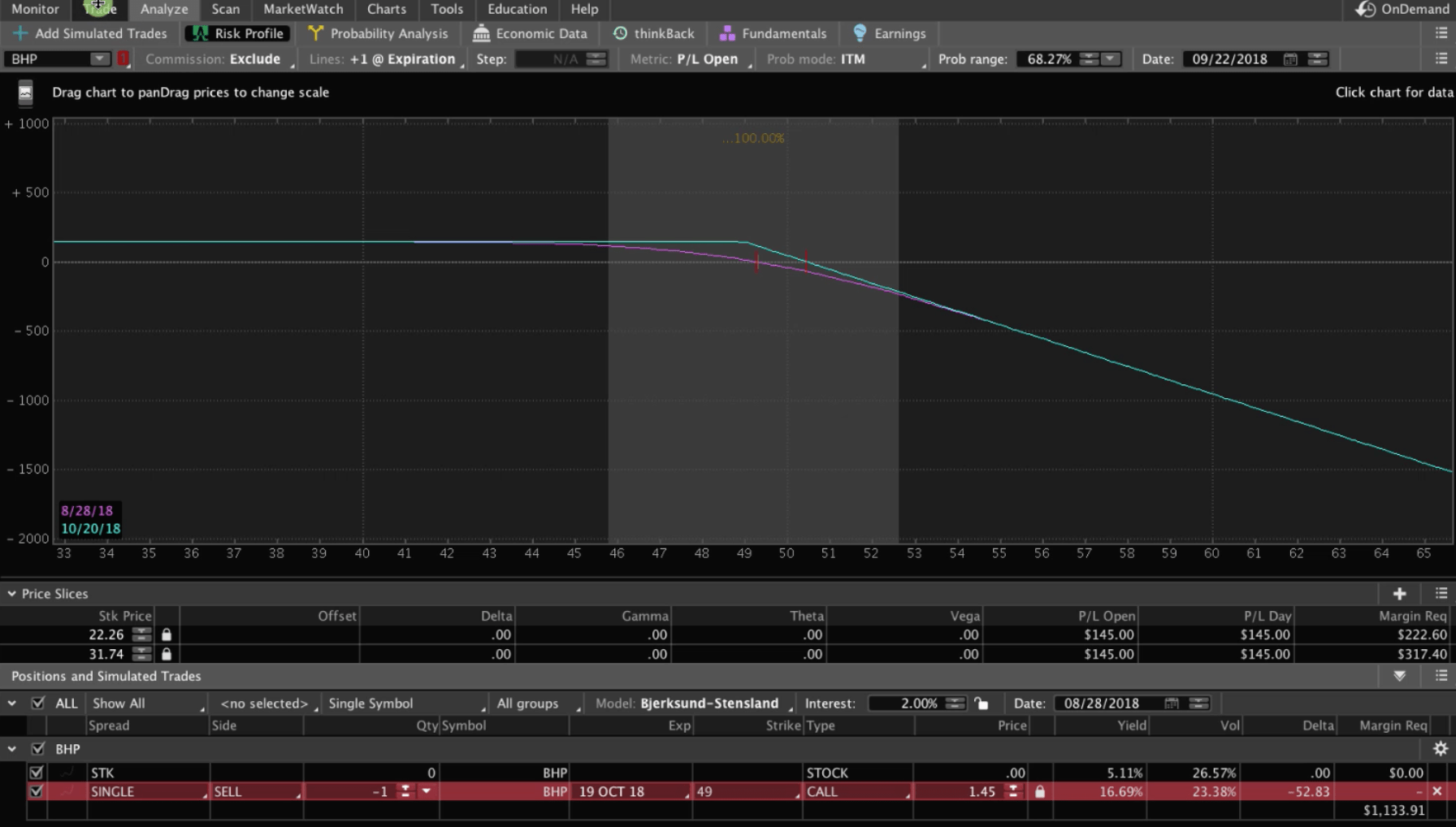The width and height of the screenshot is (1456, 827).
Task: Open the Commission Exclude dropdown
Action: (219, 59)
